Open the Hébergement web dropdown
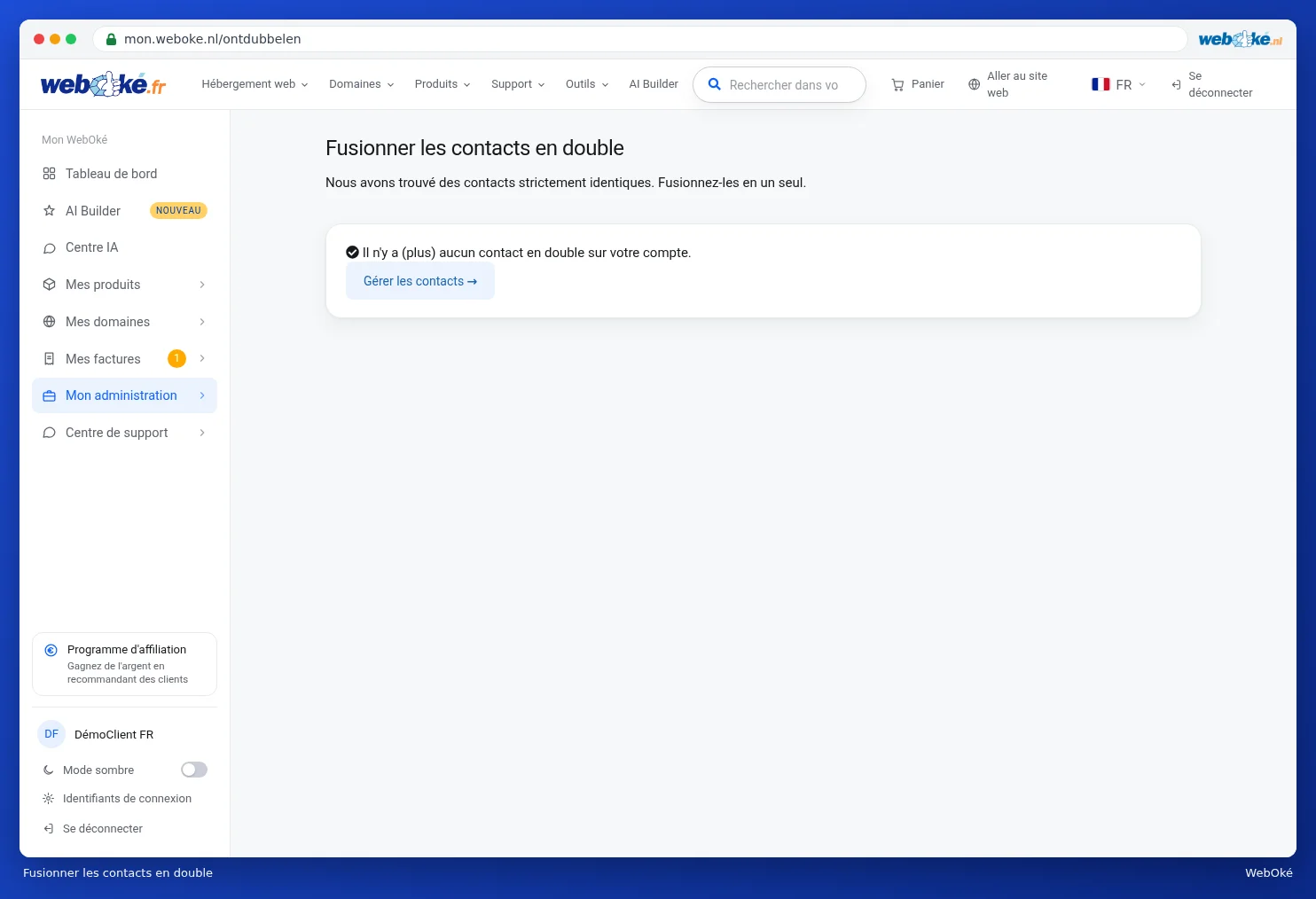The height and width of the screenshot is (899, 1316). tap(255, 84)
